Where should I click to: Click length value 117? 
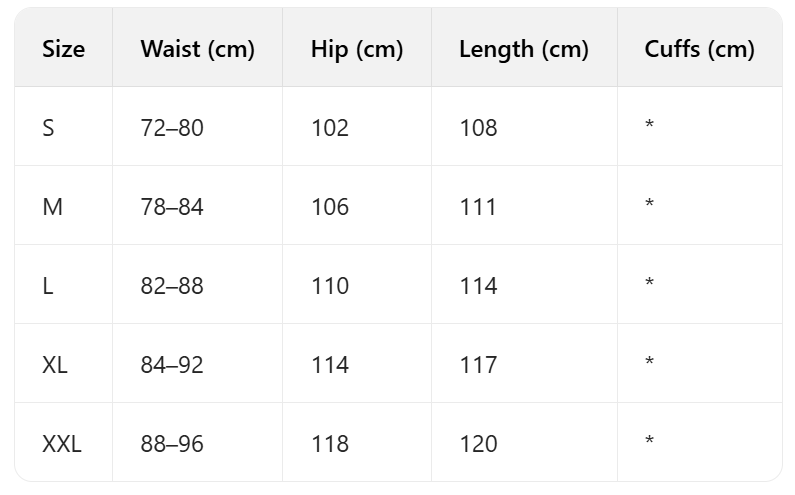pyautogui.click(x=478, y=365)
